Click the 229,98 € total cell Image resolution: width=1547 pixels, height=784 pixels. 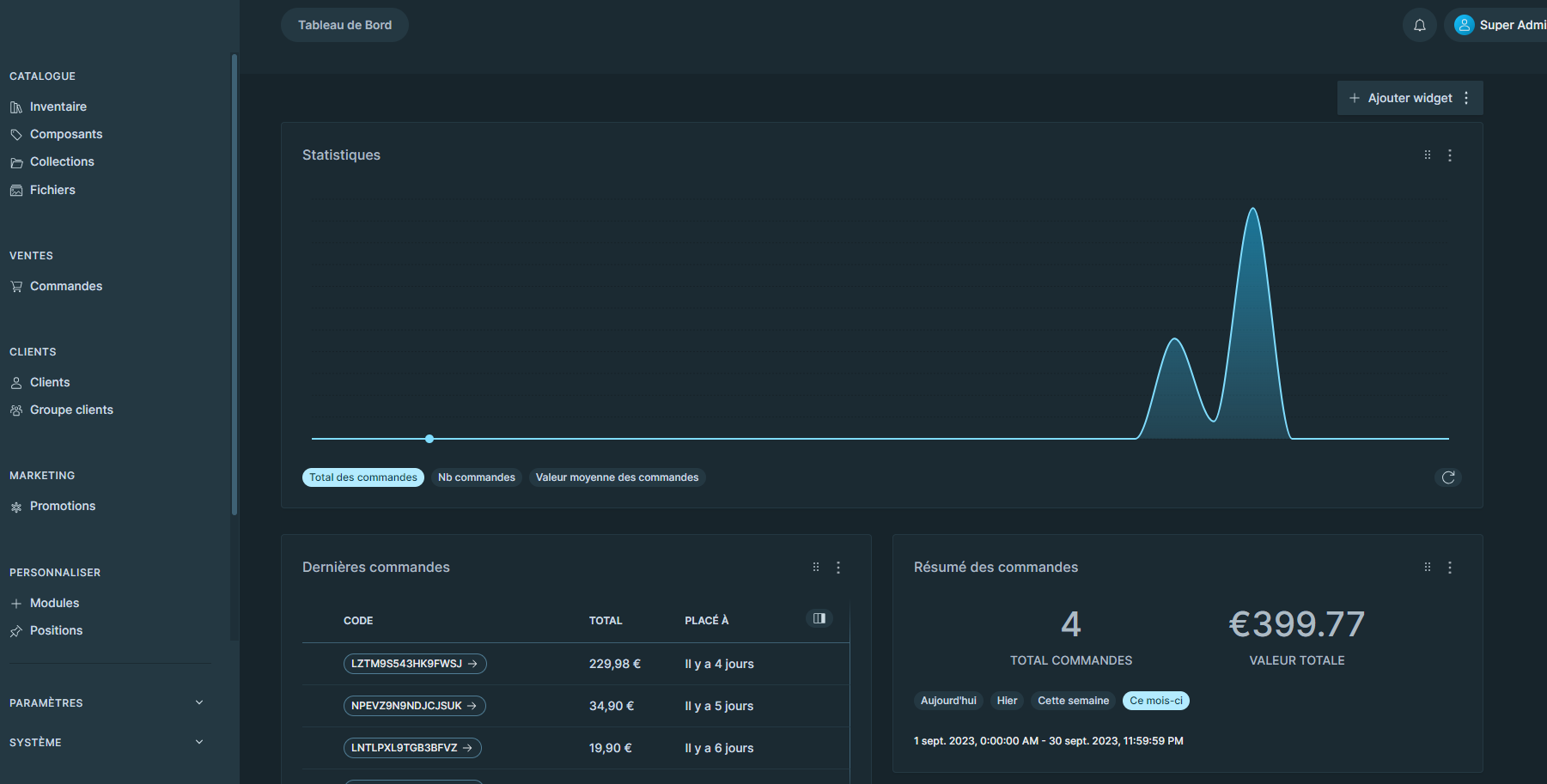click(x=615, y=664)
